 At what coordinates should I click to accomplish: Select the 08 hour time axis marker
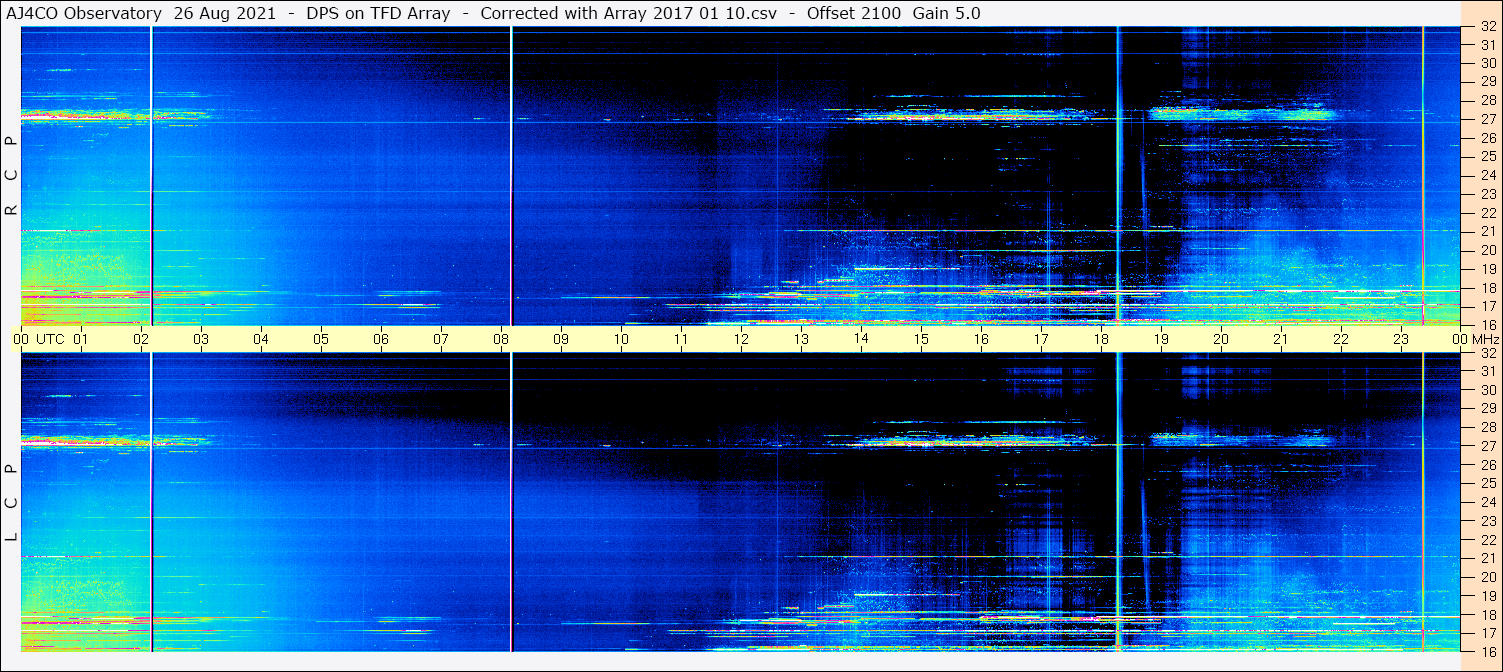[501, 339]
